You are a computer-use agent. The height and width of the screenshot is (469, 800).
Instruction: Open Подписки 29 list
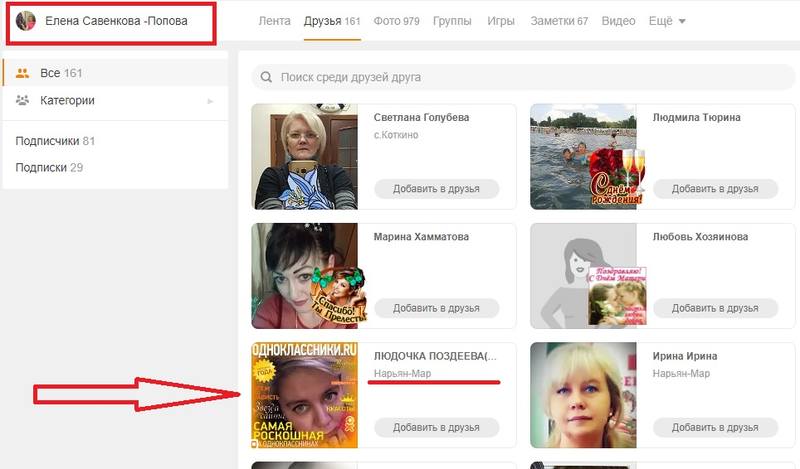49,167
